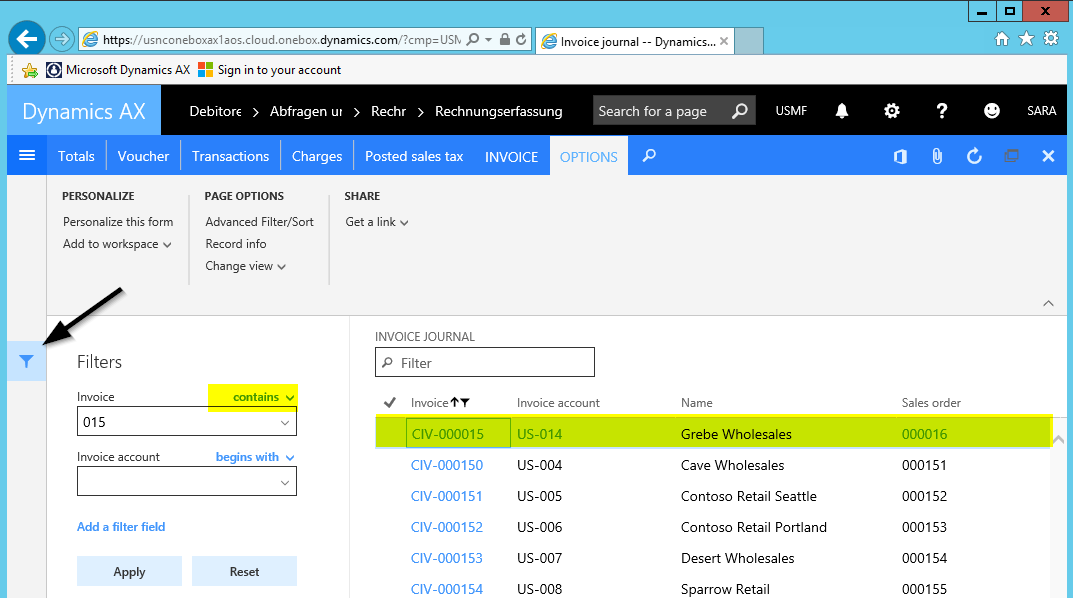Open the Change view dropdown
Image resolution: width=1073 pixels, height=598 pixels.
[x=245, y=266]
